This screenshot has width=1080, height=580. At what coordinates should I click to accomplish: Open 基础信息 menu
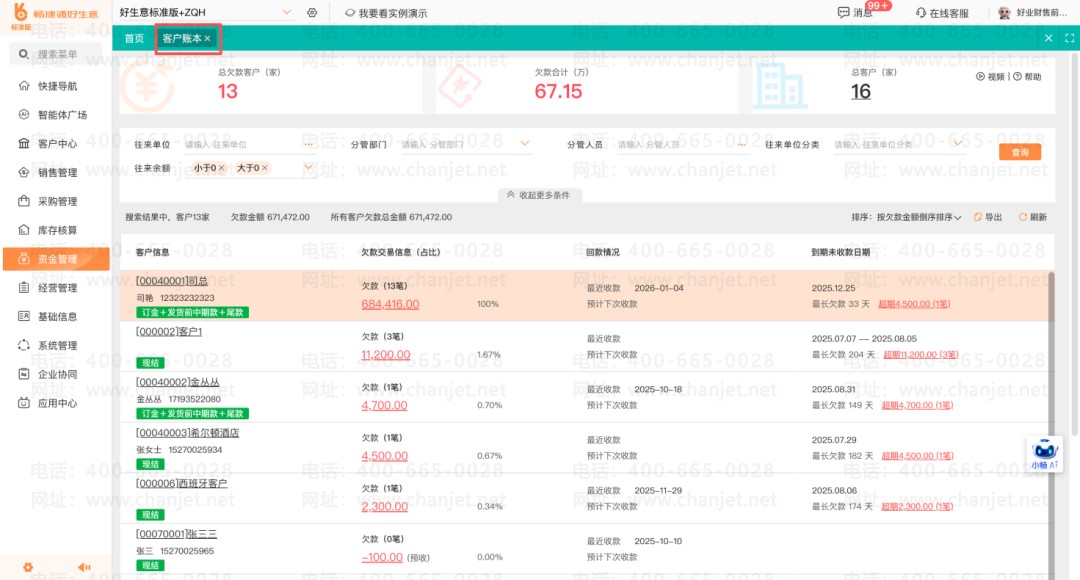(56, 317)
